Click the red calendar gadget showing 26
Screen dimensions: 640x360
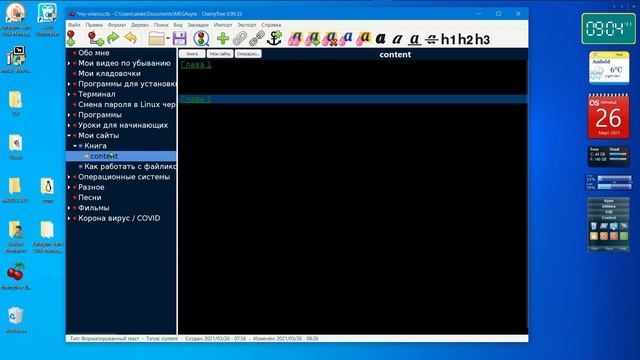(608, 117)
